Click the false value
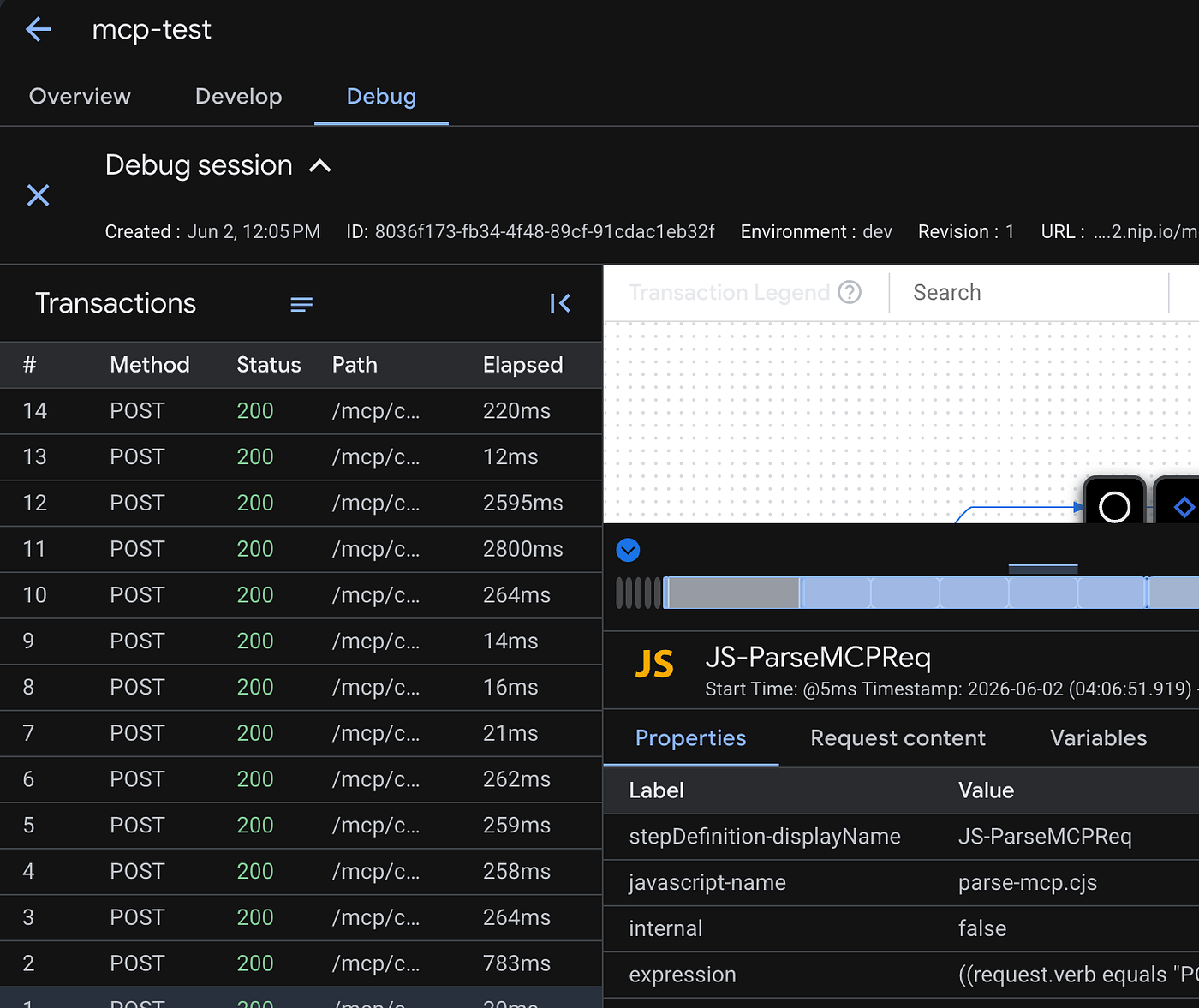Viewport: 1199px width, 1008px height. point(982,929)
